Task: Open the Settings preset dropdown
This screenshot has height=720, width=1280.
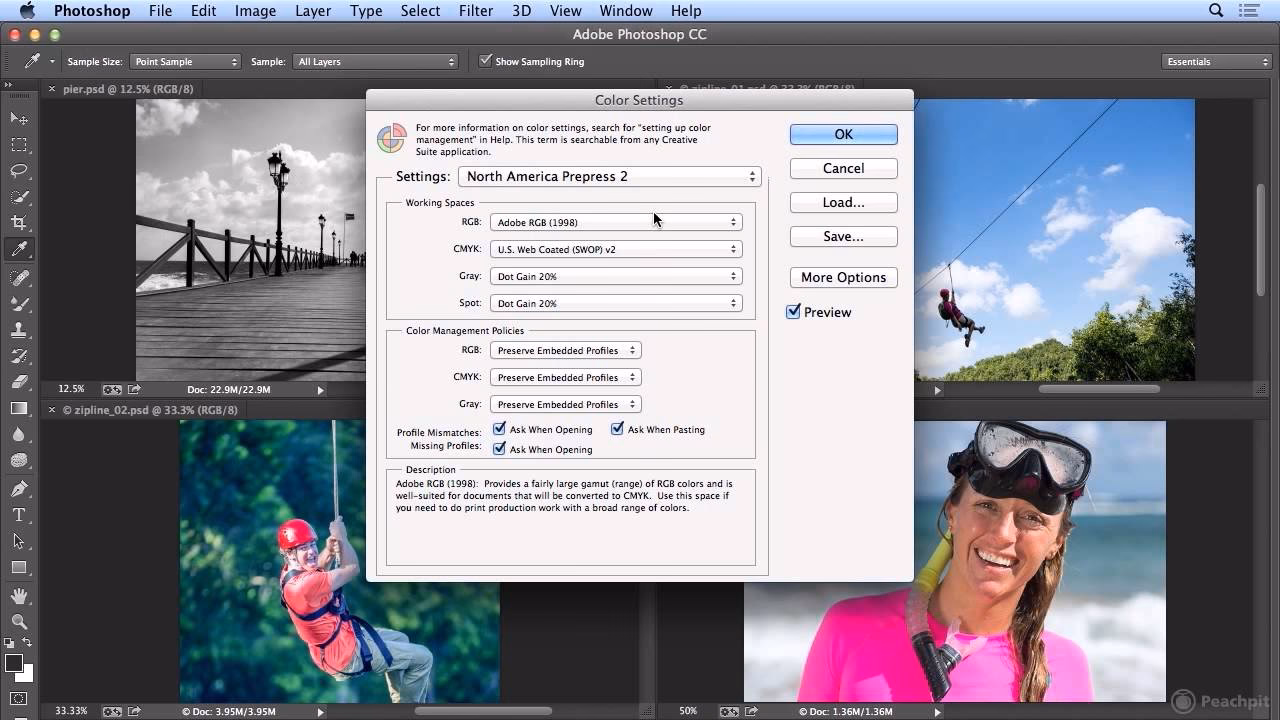Action: click(609, 175)
